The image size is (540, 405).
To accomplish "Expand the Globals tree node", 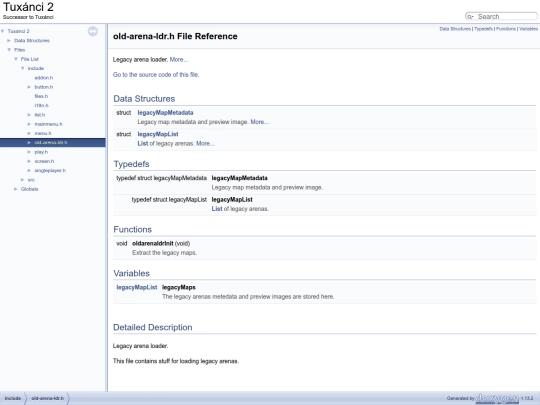I will [16, 189].
